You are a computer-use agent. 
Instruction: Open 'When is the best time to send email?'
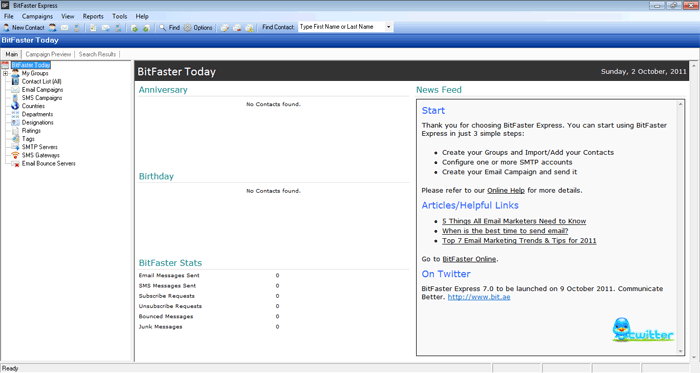coord(505,231)
